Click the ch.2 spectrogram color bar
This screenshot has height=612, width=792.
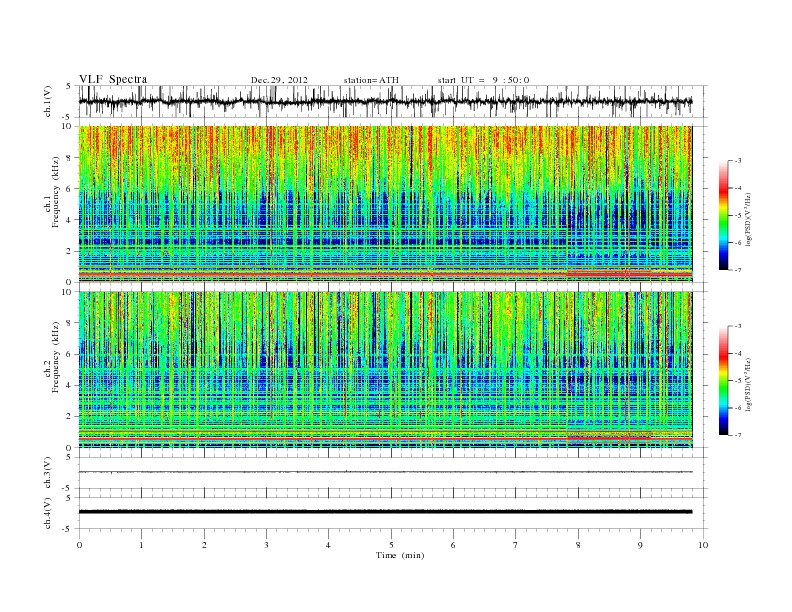(723, 380)
